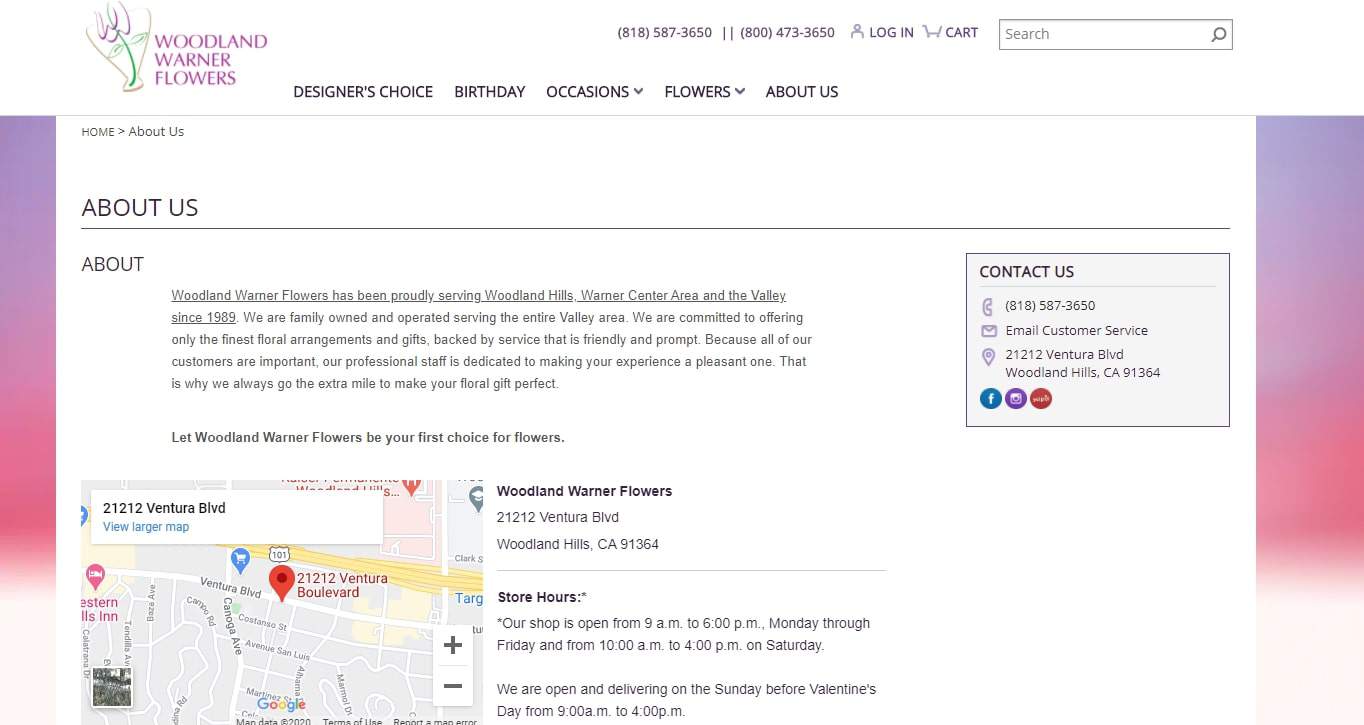The image size is (1364, 725).
Task: Open the Yelp page icon
Action: [x=1041, y=399]
